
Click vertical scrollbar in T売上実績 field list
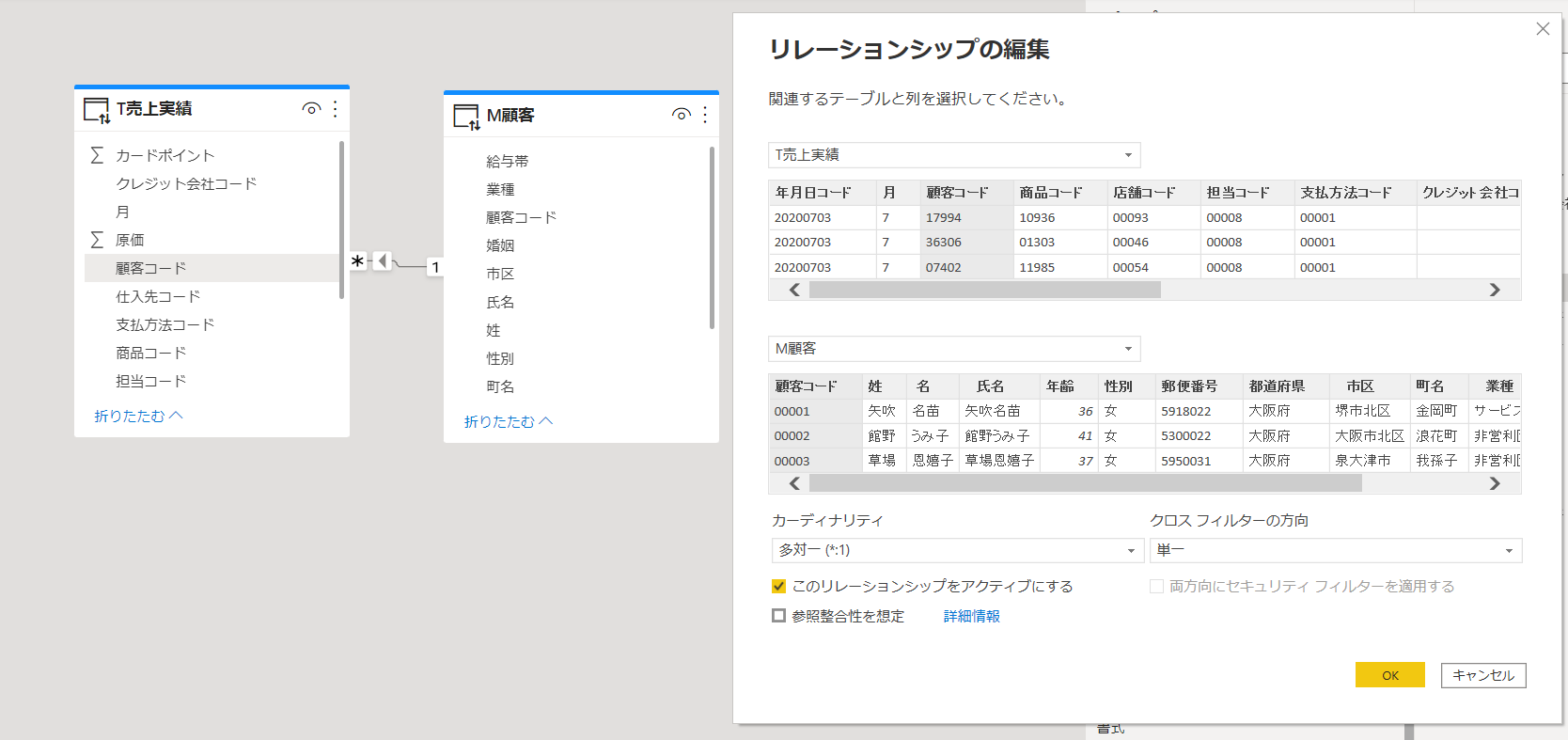341,220
